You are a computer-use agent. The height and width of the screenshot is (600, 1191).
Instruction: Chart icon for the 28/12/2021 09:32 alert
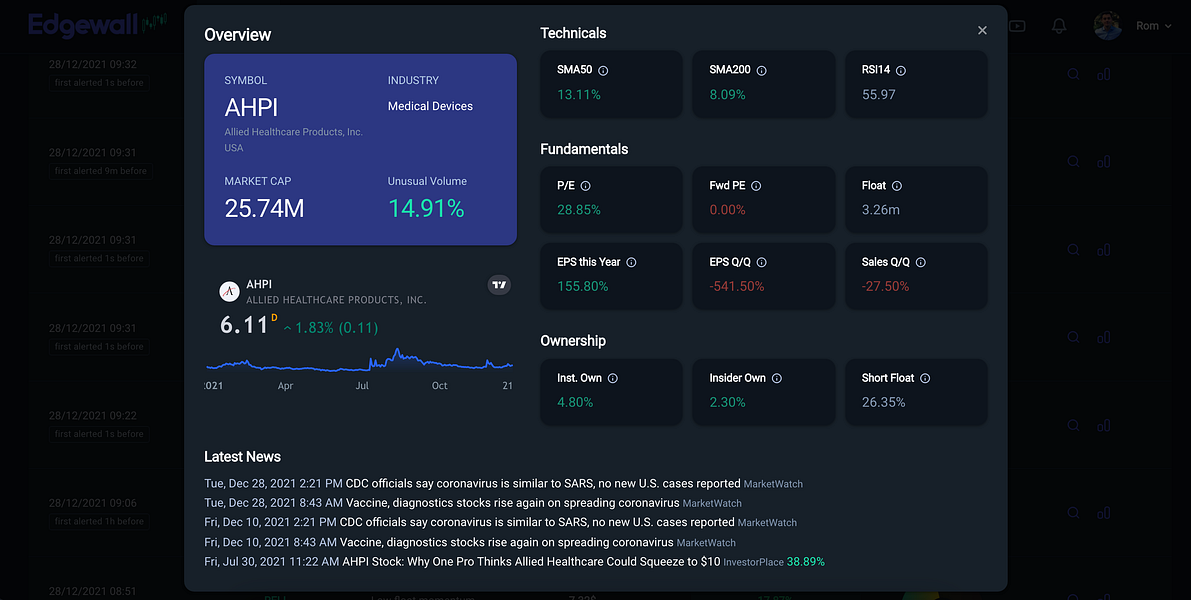[x=1104, y=74]
